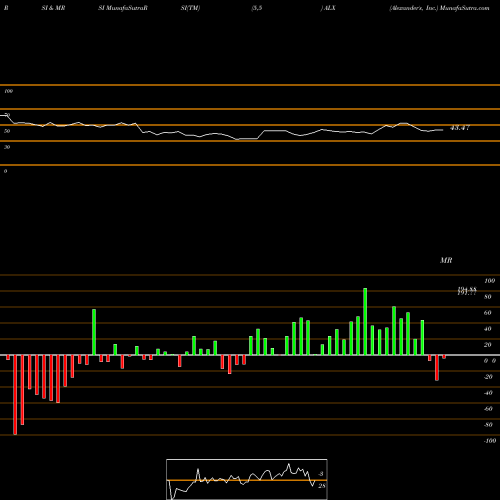Click the 'SI MunafaSutraR' header text

click(123, 8)
